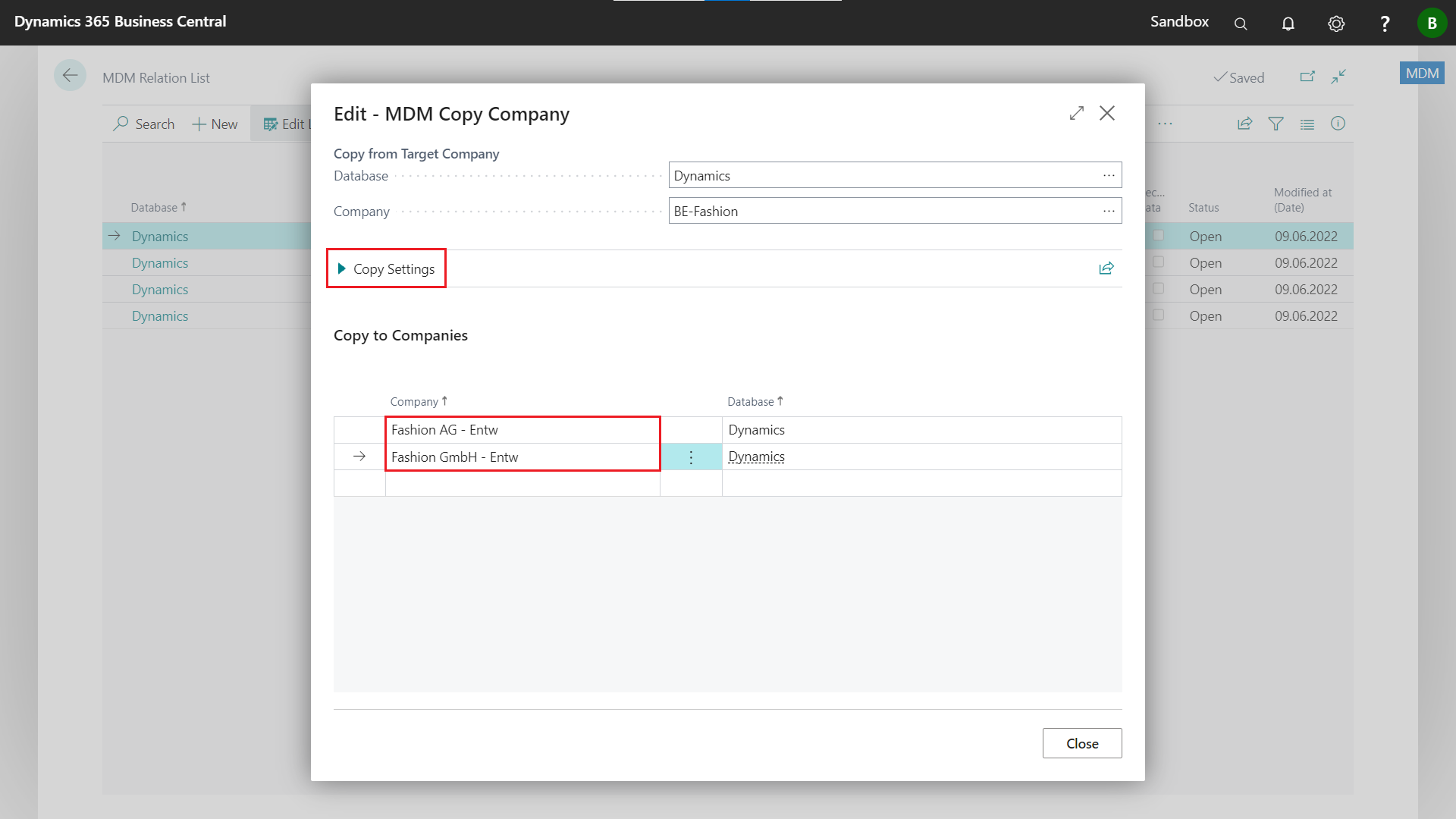
Task: Toggle checkbox in third Open row
Action: pyautogui.click(x=1158, y=288)
